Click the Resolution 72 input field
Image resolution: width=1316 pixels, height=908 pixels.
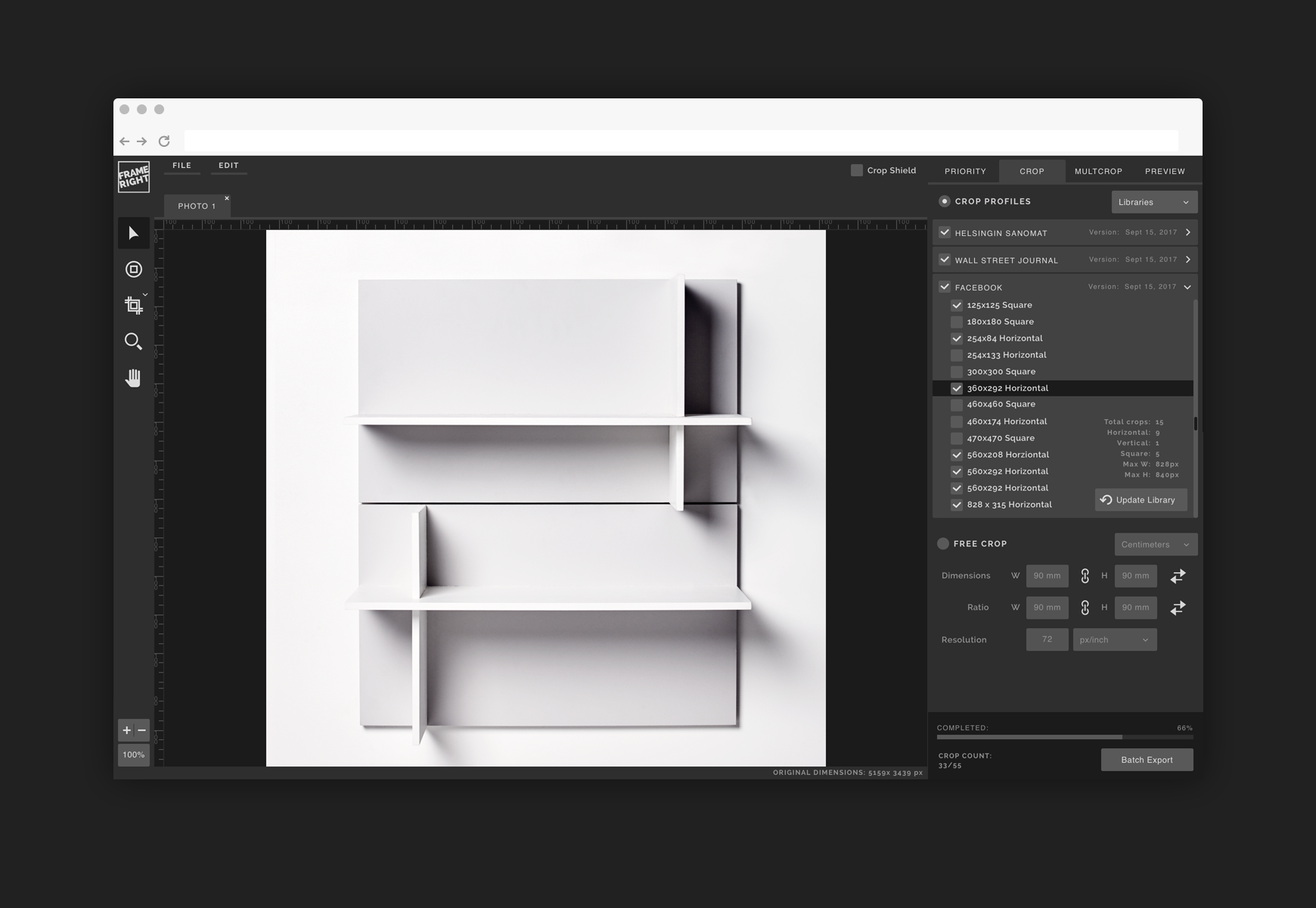tap(1048, 639)
